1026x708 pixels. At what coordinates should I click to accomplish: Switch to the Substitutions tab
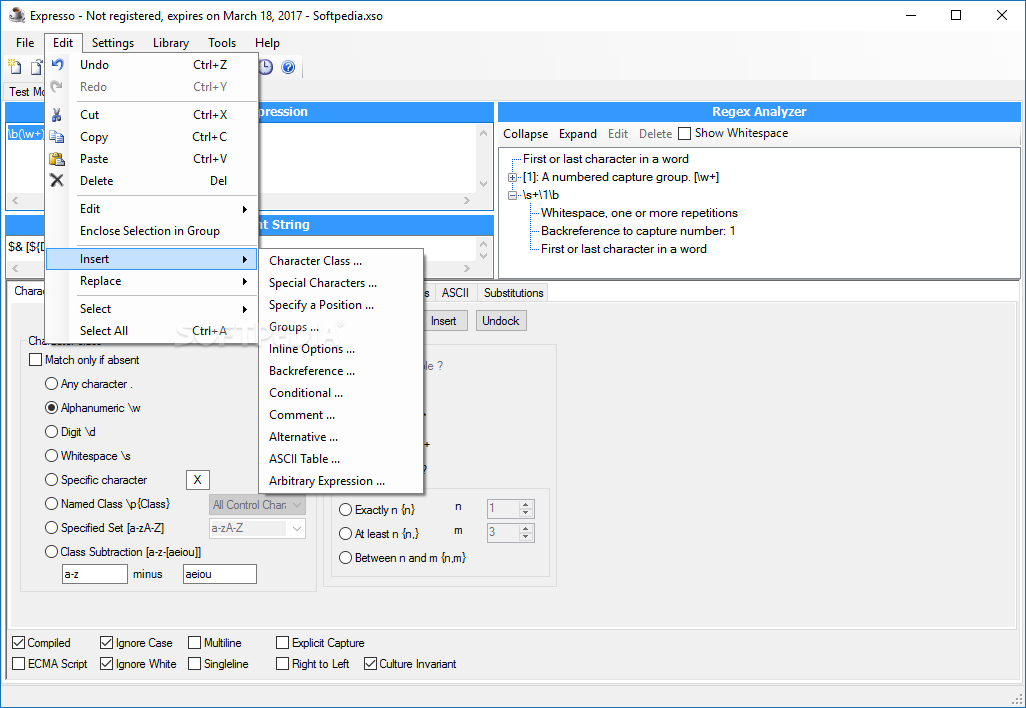514,293
